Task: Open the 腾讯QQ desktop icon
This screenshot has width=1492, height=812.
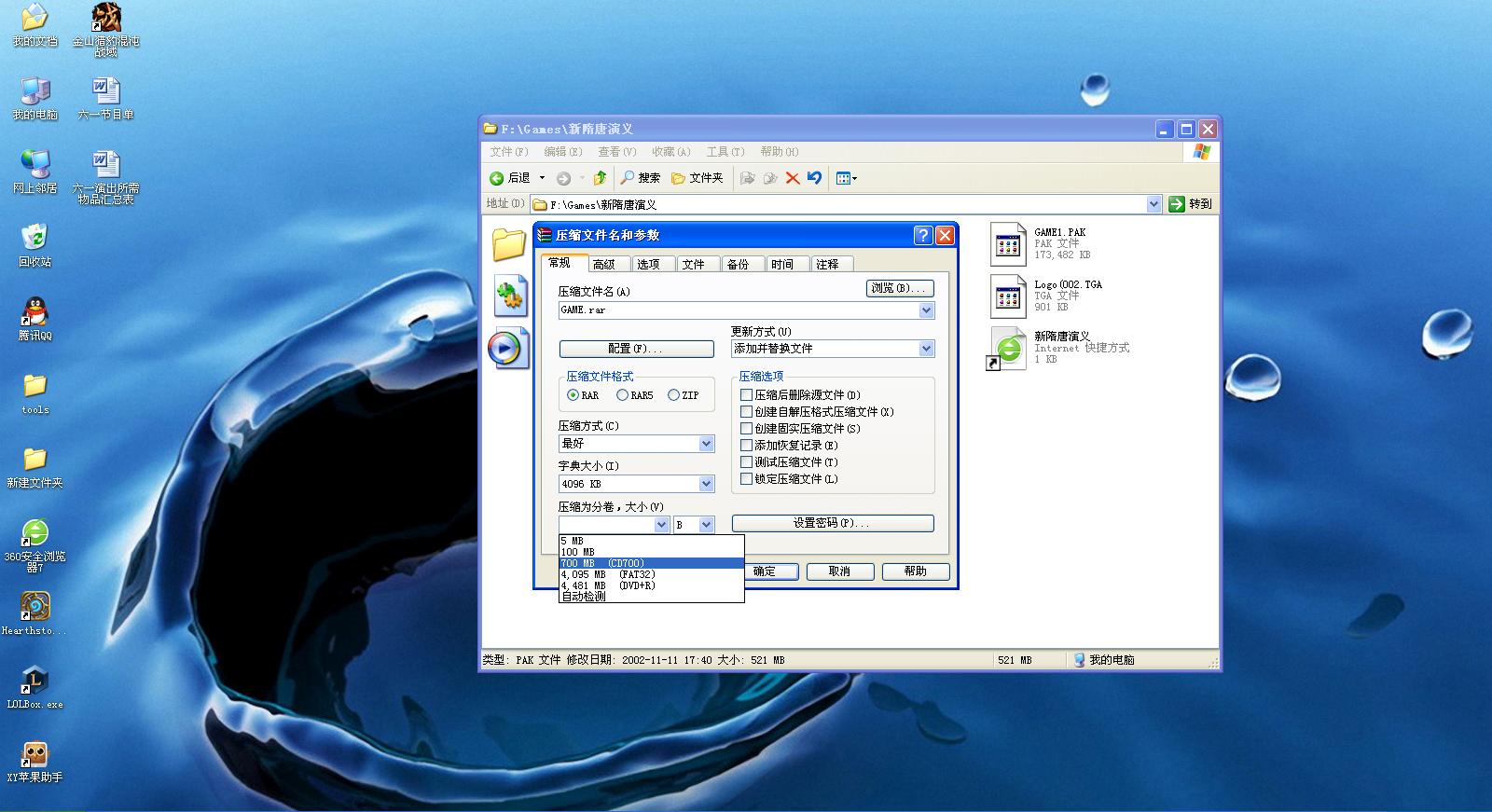Action: [x=35, y=310]
